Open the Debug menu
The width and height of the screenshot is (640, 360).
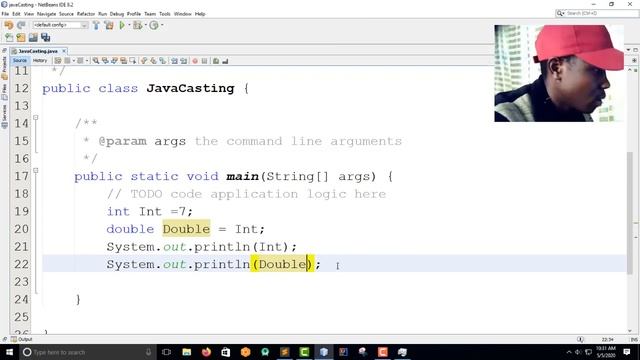(x=117, y=14)
